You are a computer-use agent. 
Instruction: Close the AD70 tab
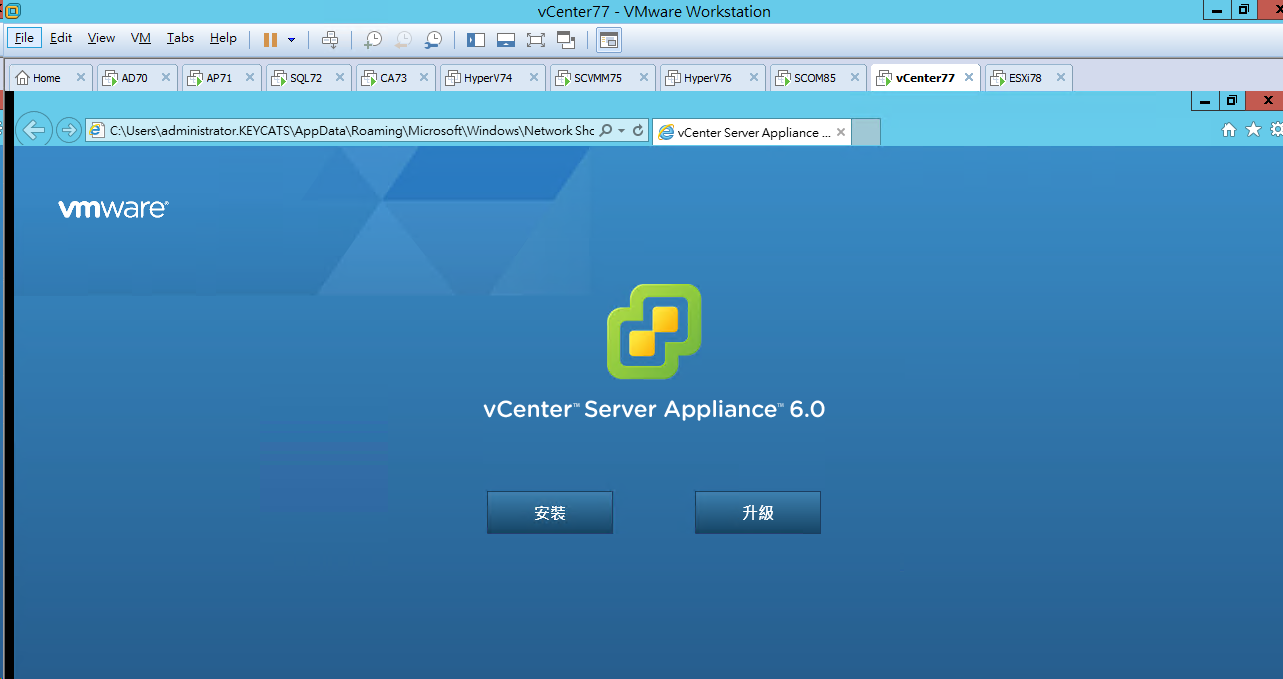click(x=167, y=77)
